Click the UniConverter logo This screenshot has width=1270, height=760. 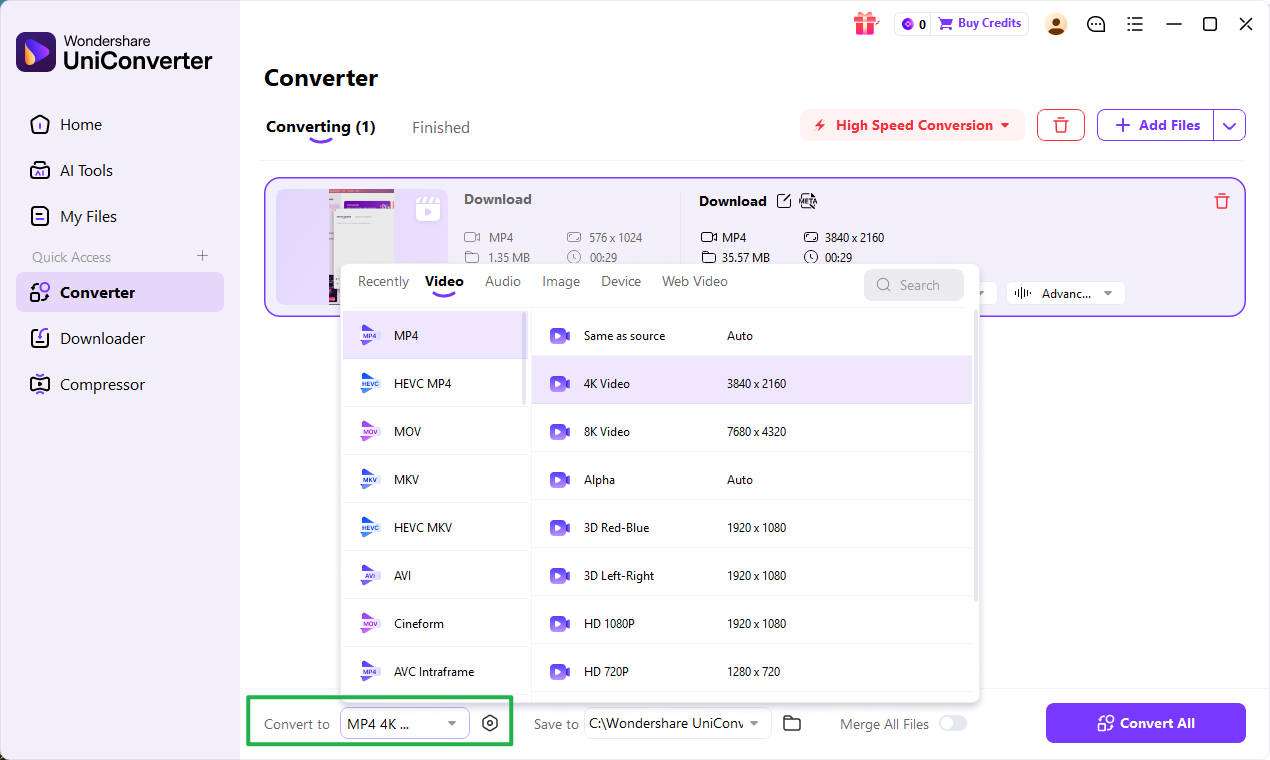click(36, 52)
